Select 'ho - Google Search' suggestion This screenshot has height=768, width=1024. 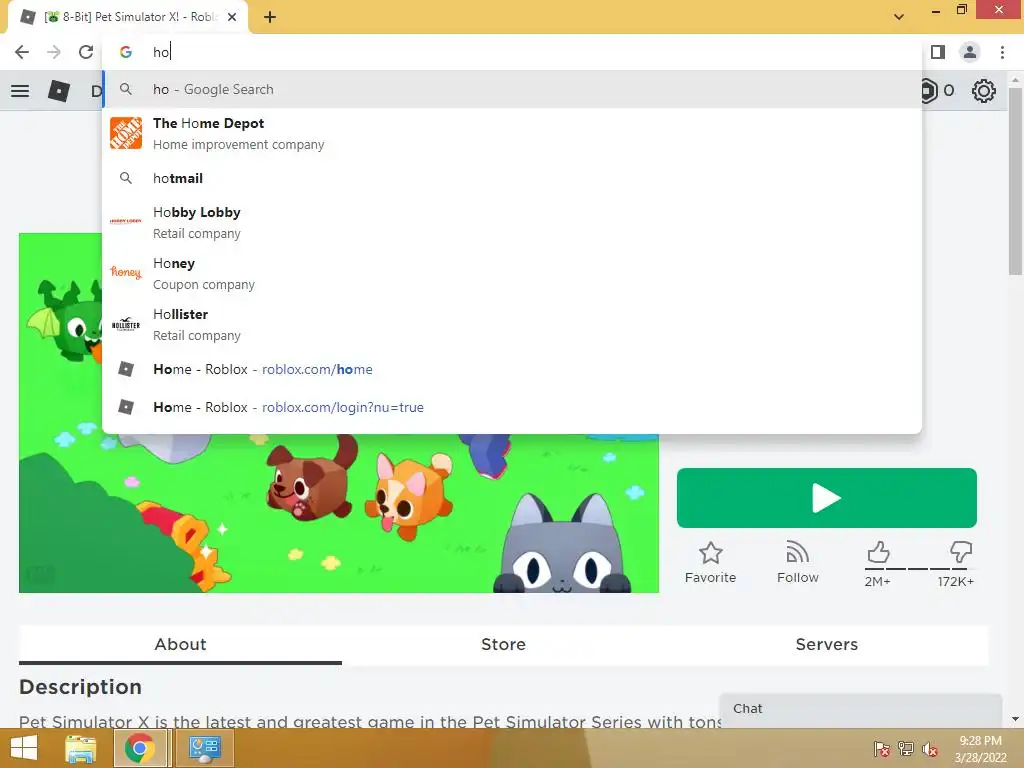[512, 89]
